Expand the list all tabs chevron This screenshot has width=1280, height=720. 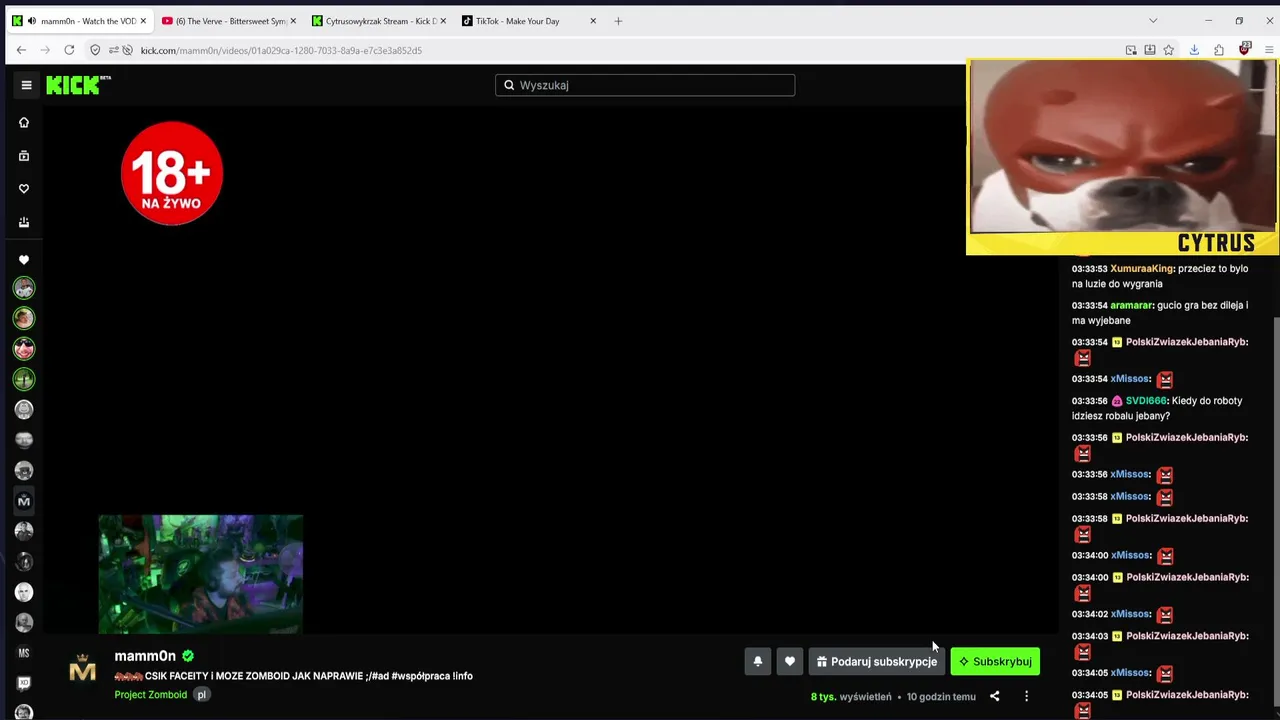point(1153,21)
